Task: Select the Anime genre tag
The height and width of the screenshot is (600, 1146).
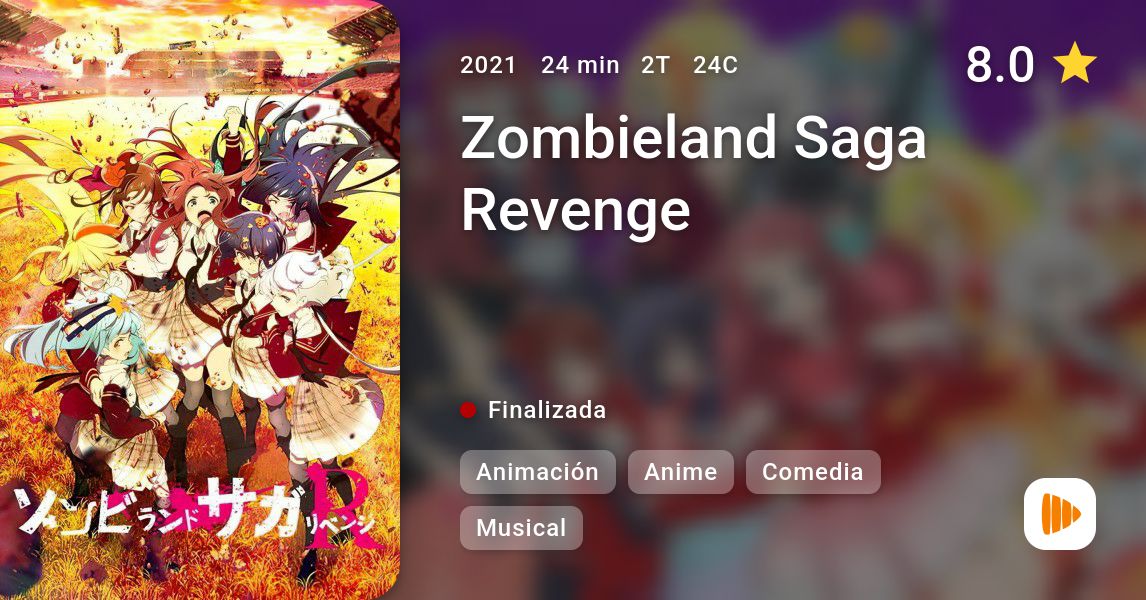Action: pyautogui.click(x=680, y=472)
